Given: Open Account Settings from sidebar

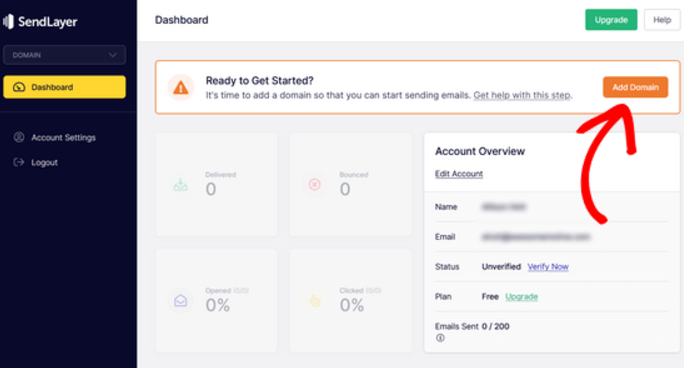Looking at the screenshot, I should 63,137.
